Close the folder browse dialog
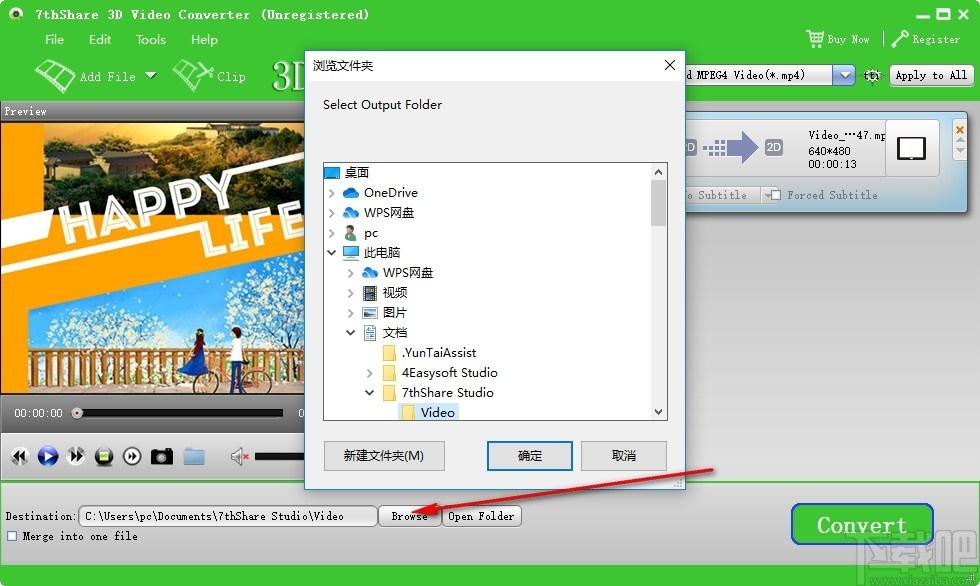Viewport: 980px width, 586px height. tap(670, 65)
